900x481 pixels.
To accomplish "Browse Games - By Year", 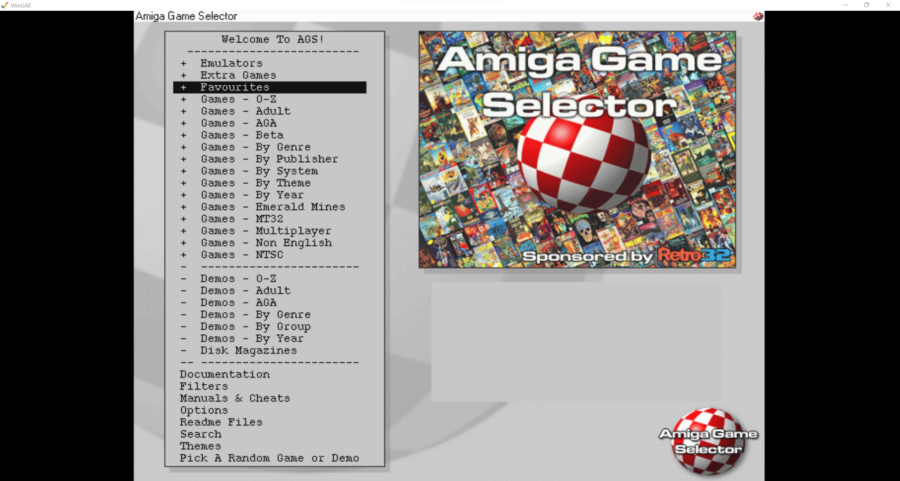I will 252,195.
